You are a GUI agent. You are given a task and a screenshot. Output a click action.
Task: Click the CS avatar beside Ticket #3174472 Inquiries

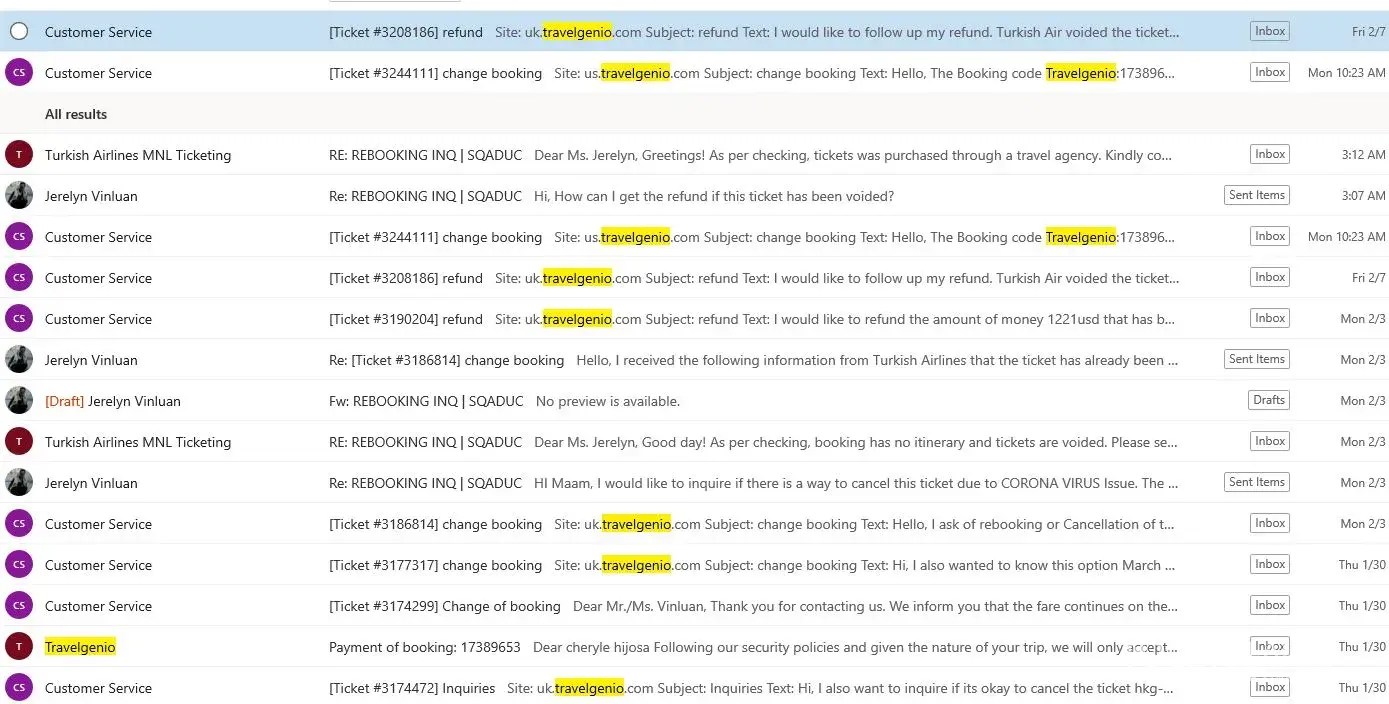point(18,688)
